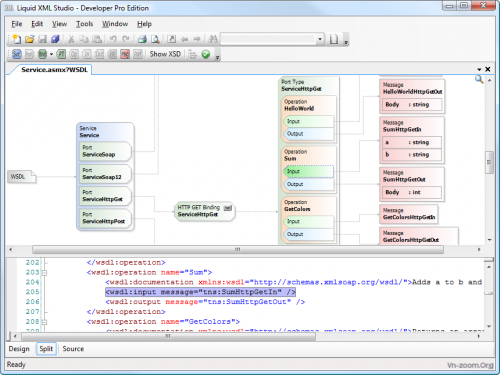Click the page icon right of search box
500x375 pixels.
click(334, 39)
